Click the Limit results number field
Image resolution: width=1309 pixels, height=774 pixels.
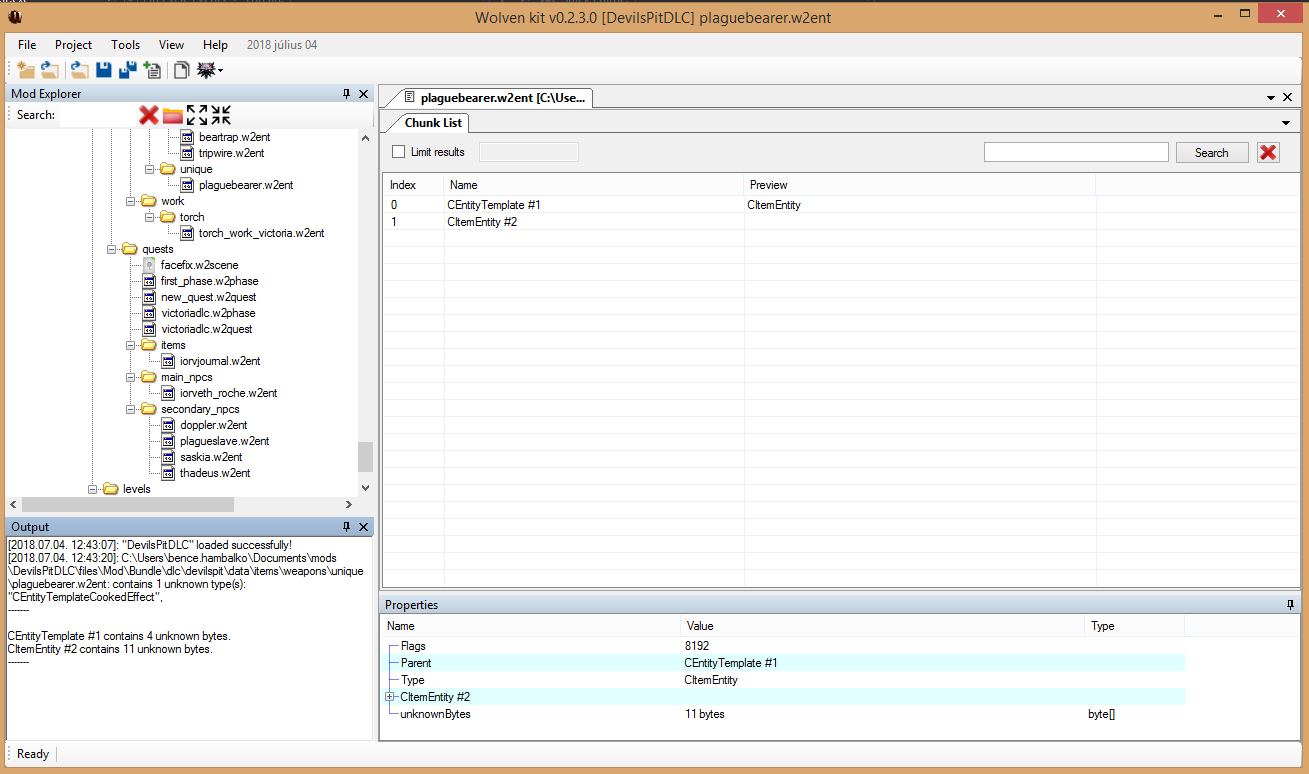529,152
